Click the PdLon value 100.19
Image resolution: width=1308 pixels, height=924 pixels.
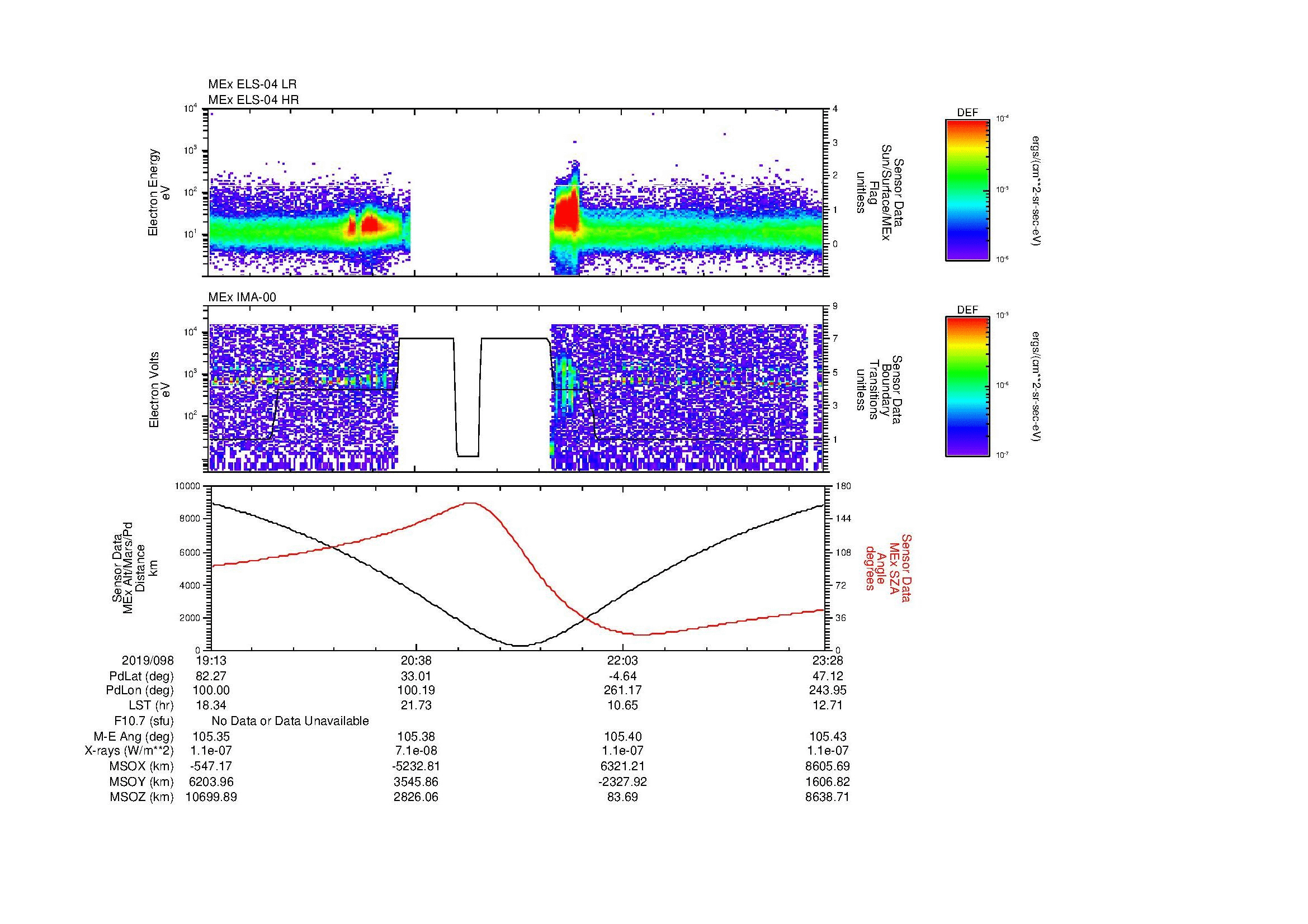(x=417, y=690)
